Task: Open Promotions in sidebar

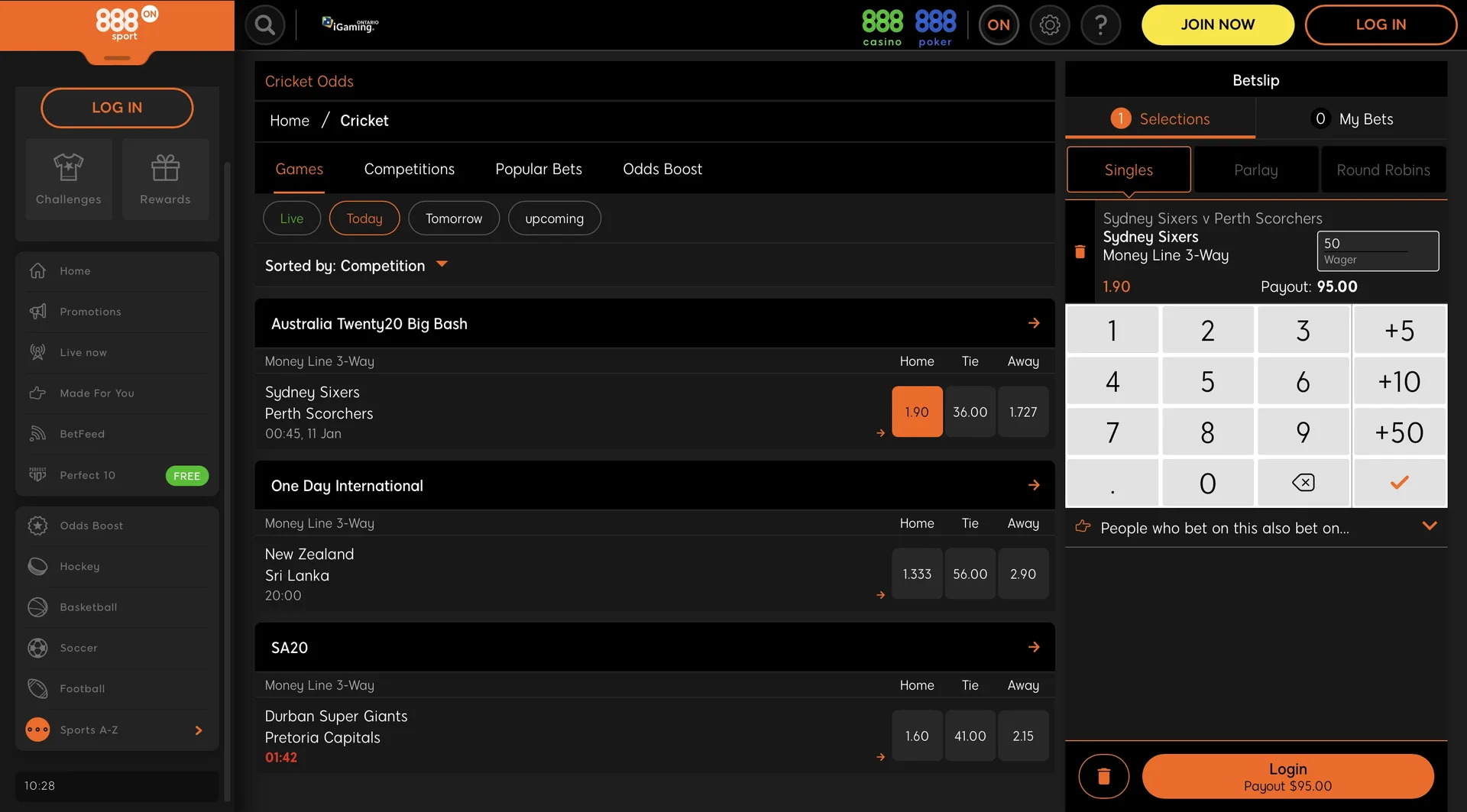Action: click(x=117, y=312)
